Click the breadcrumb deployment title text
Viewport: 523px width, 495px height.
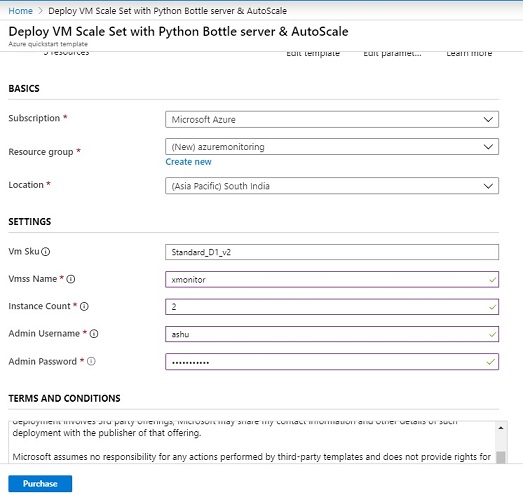click(167, 11)
